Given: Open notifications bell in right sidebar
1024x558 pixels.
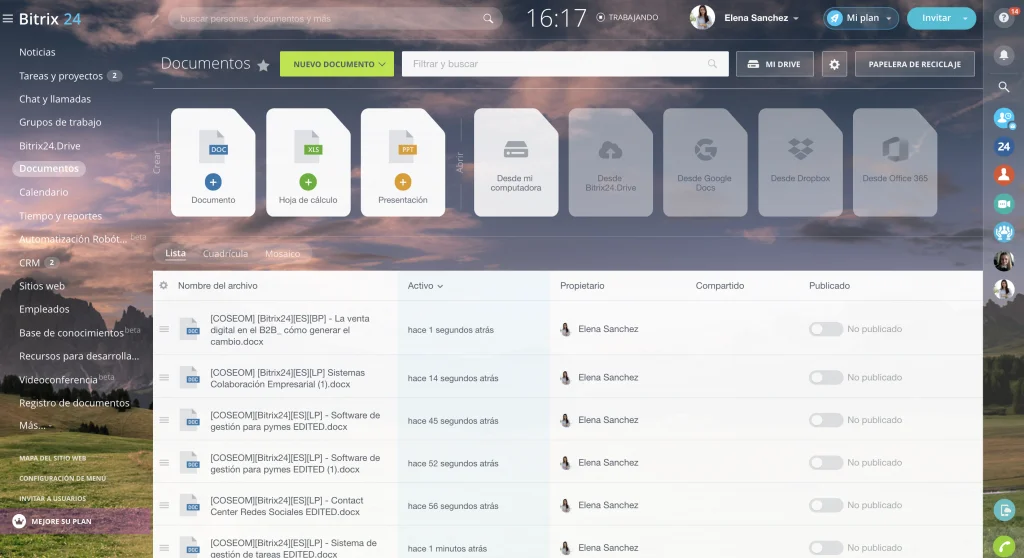Looking at the screenshot, I should coord(1003,55).
